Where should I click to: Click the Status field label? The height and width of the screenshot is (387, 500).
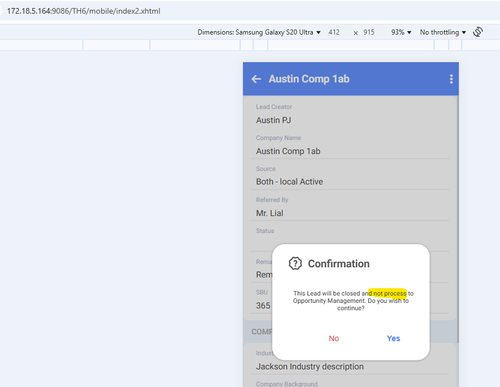point(265,231)
